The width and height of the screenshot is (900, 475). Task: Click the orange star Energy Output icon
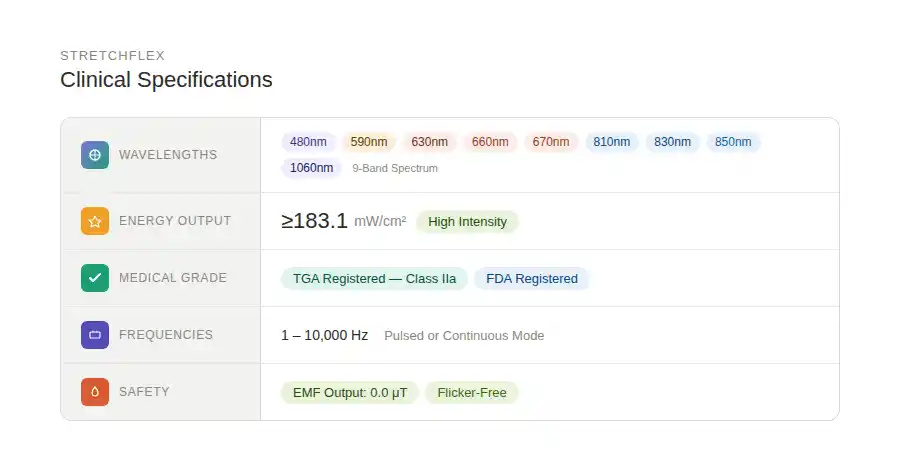click(x=95, y=221)
